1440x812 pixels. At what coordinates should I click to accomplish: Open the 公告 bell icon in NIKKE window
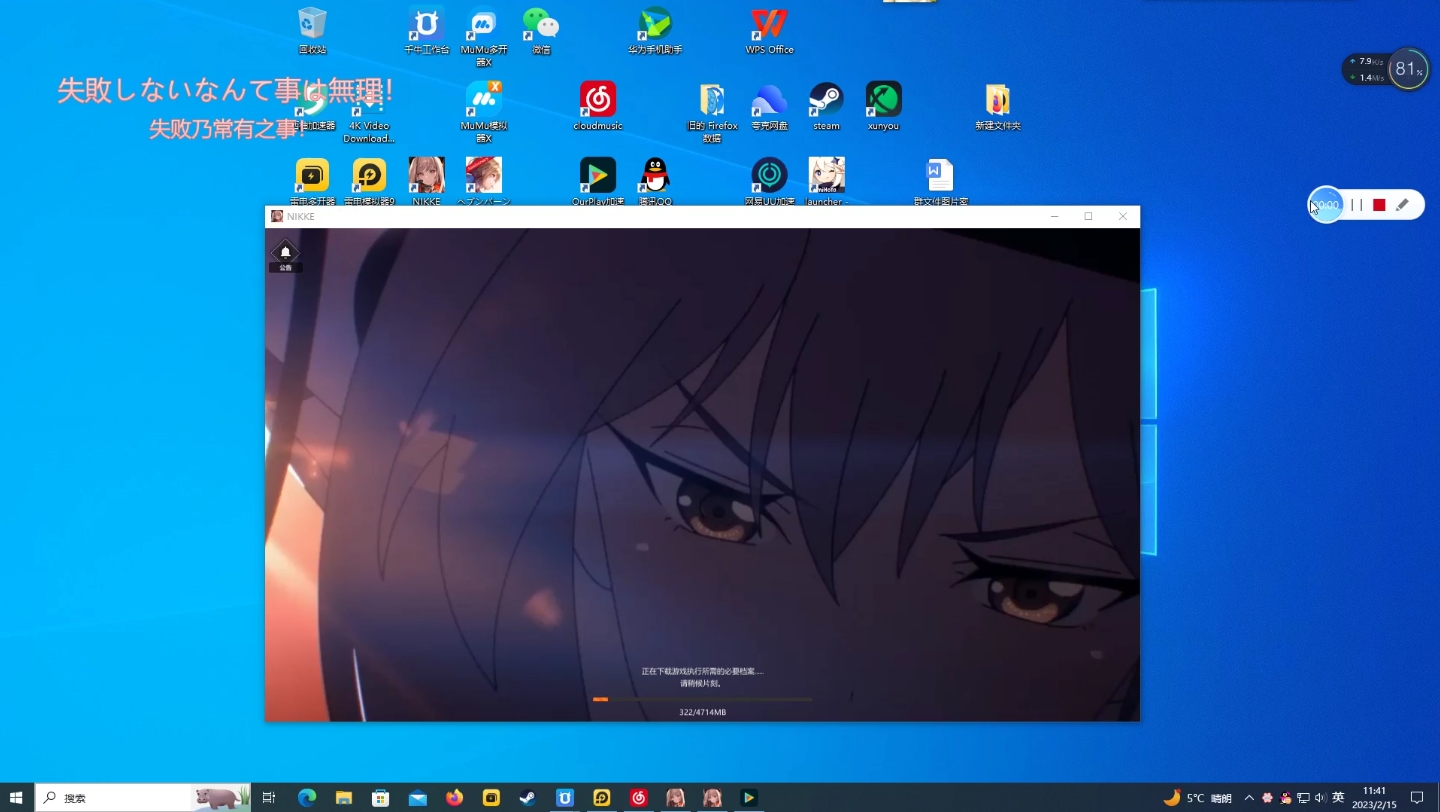[285, 255]
